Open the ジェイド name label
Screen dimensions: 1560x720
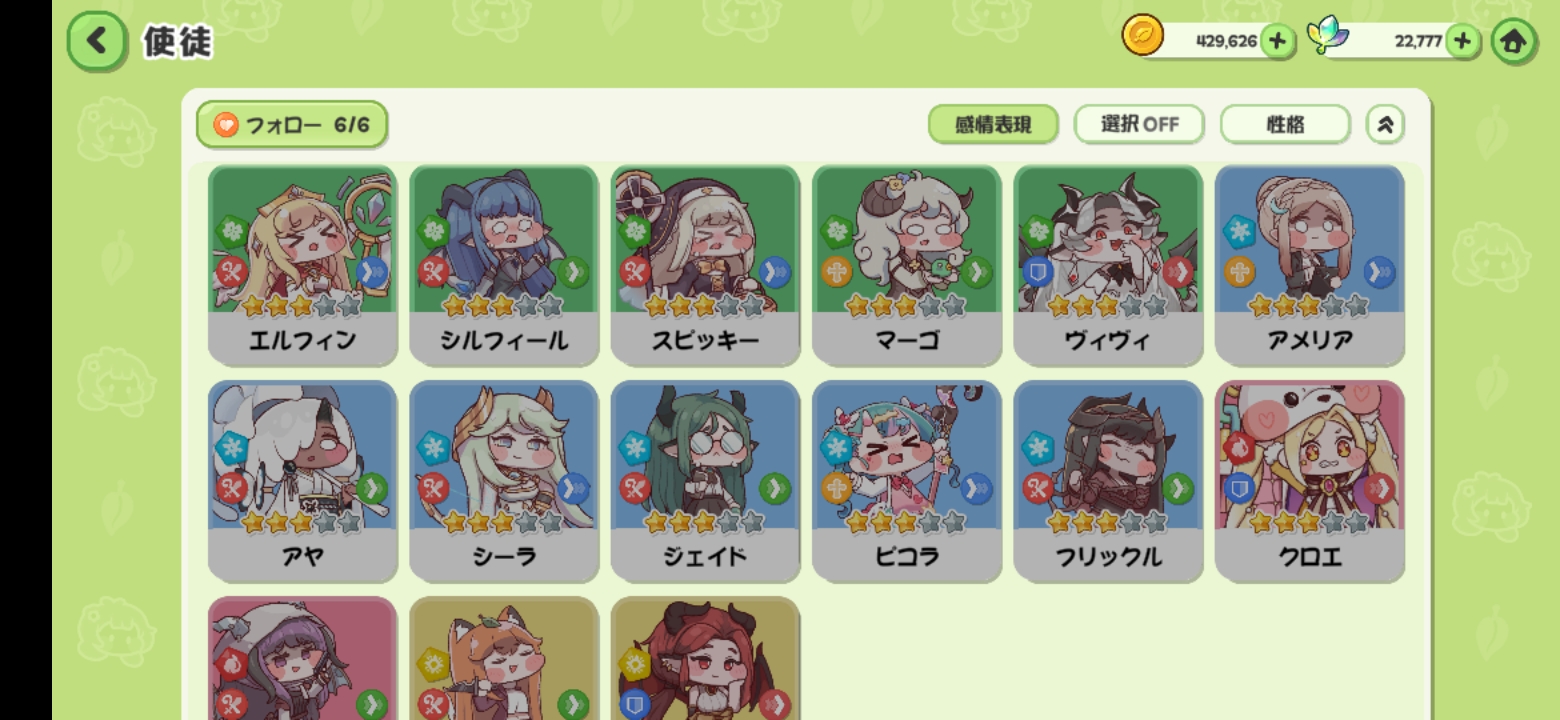(x=705, y=556)
